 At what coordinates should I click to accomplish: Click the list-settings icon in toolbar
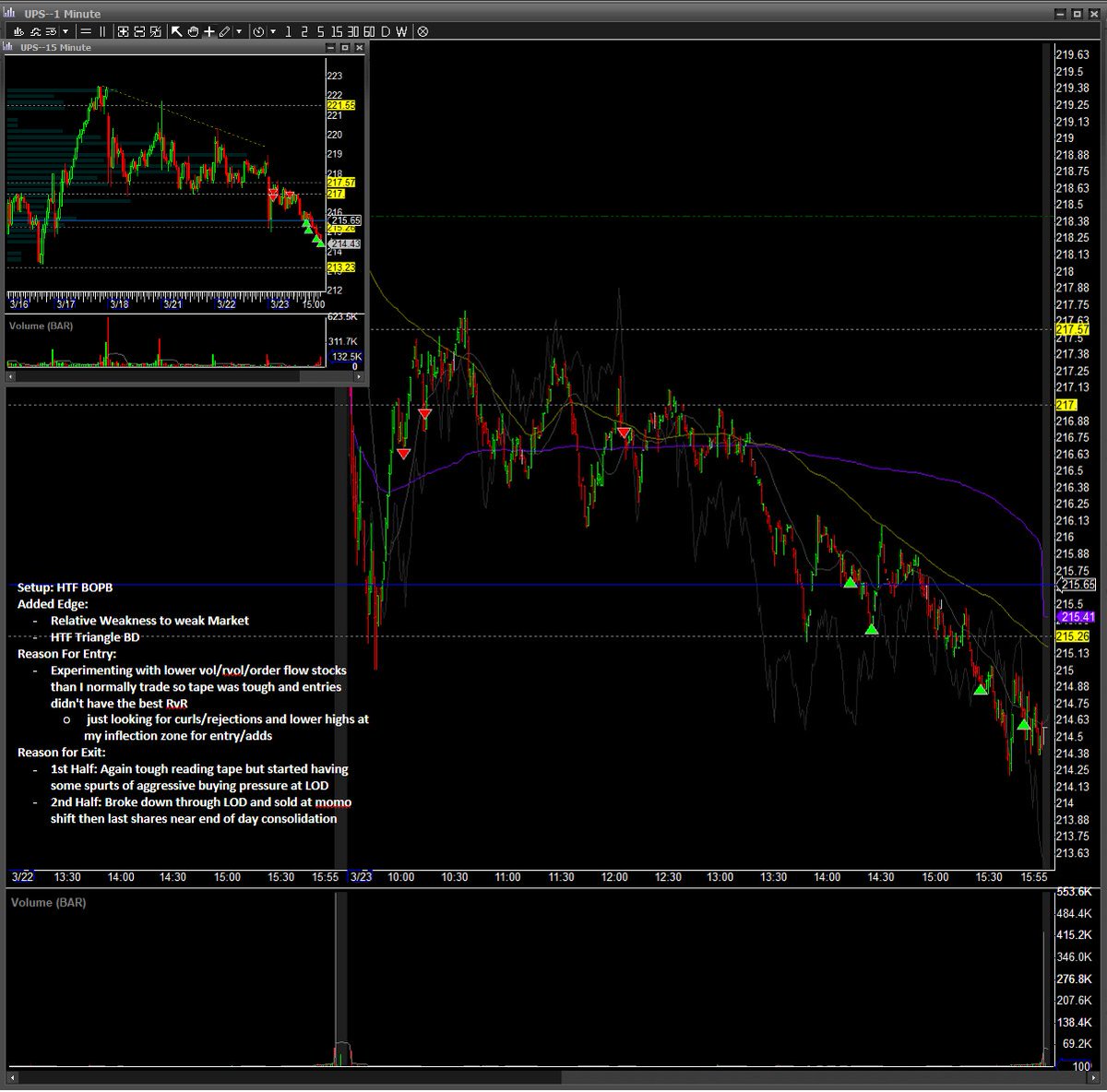pos(52,31)
